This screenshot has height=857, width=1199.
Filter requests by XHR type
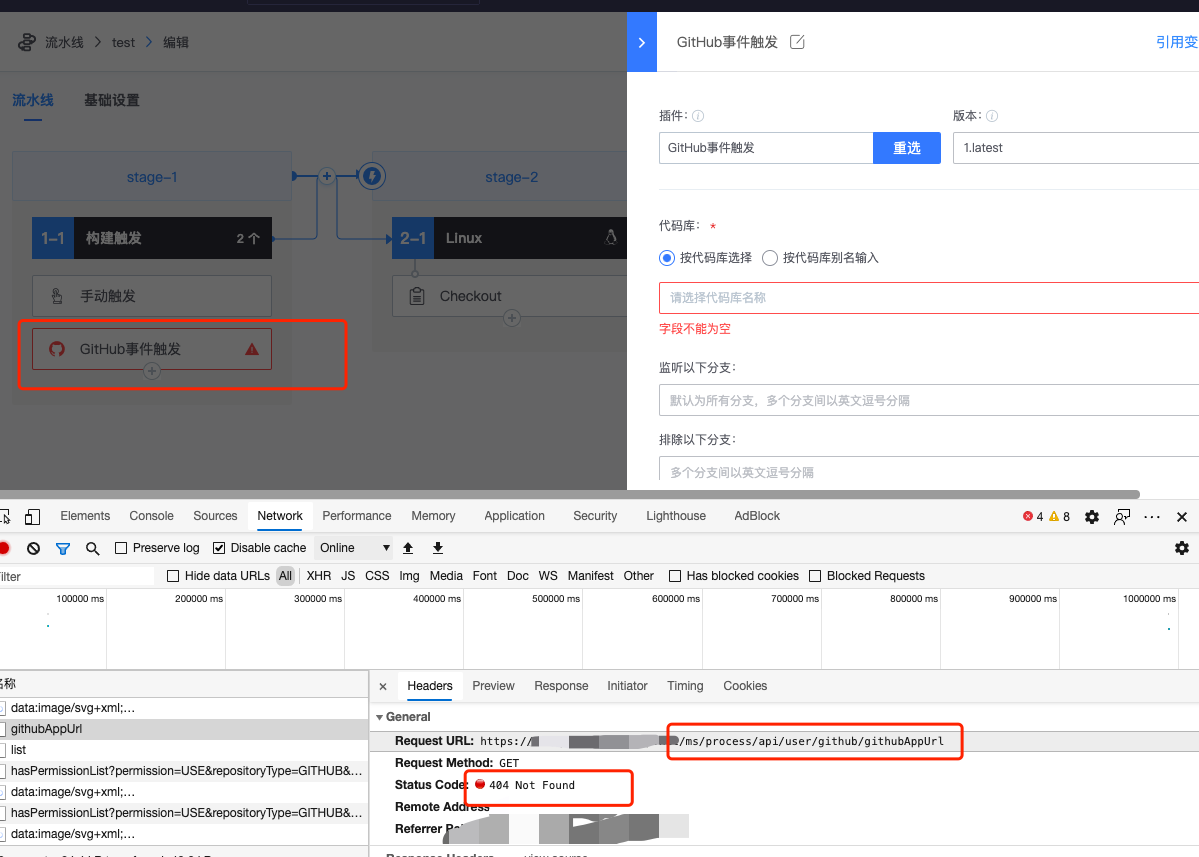coord(319,576)
